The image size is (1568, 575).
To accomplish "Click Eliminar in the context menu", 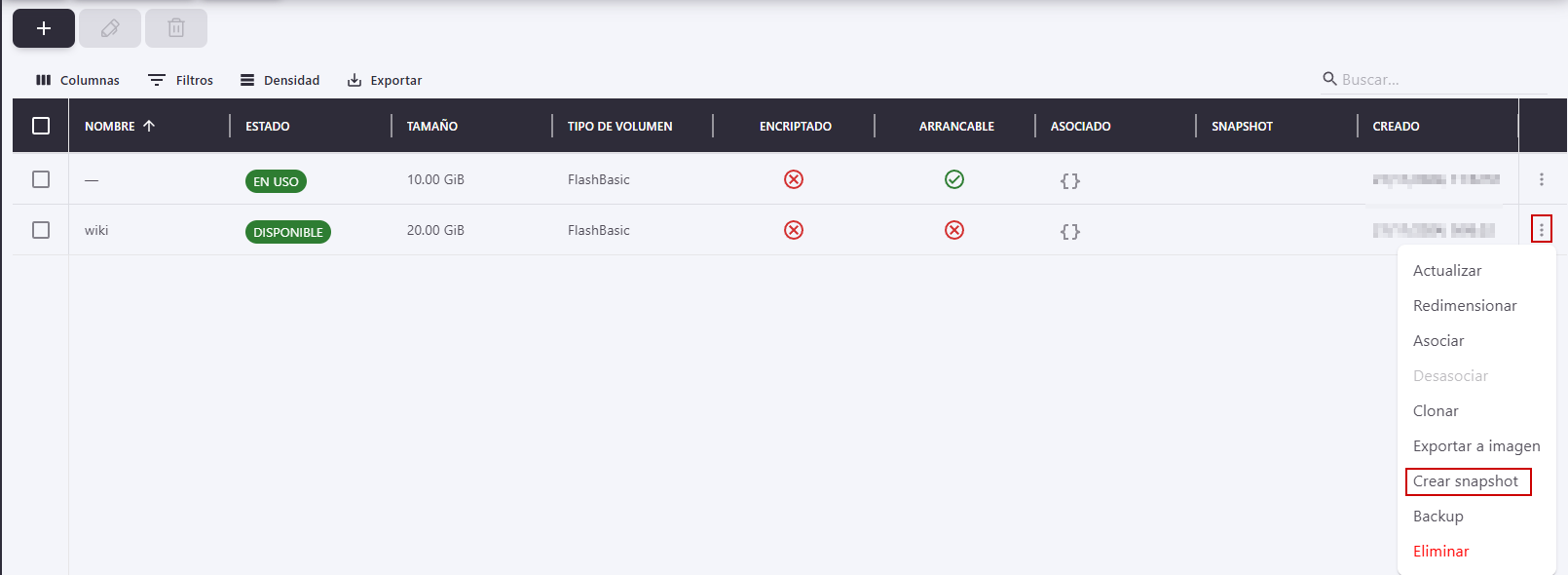I will (1440, 552).
